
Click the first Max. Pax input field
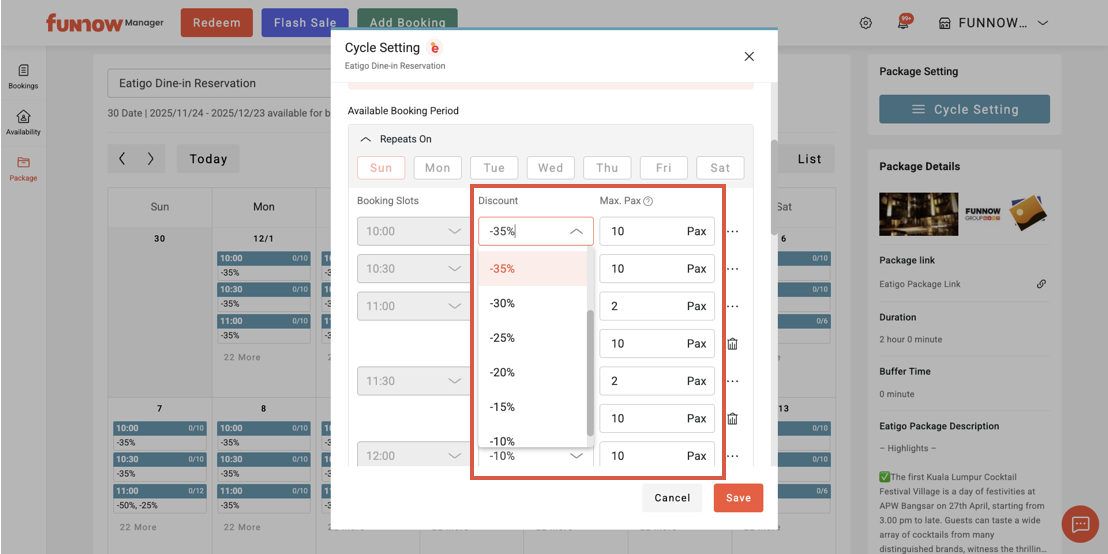point(642,231)
